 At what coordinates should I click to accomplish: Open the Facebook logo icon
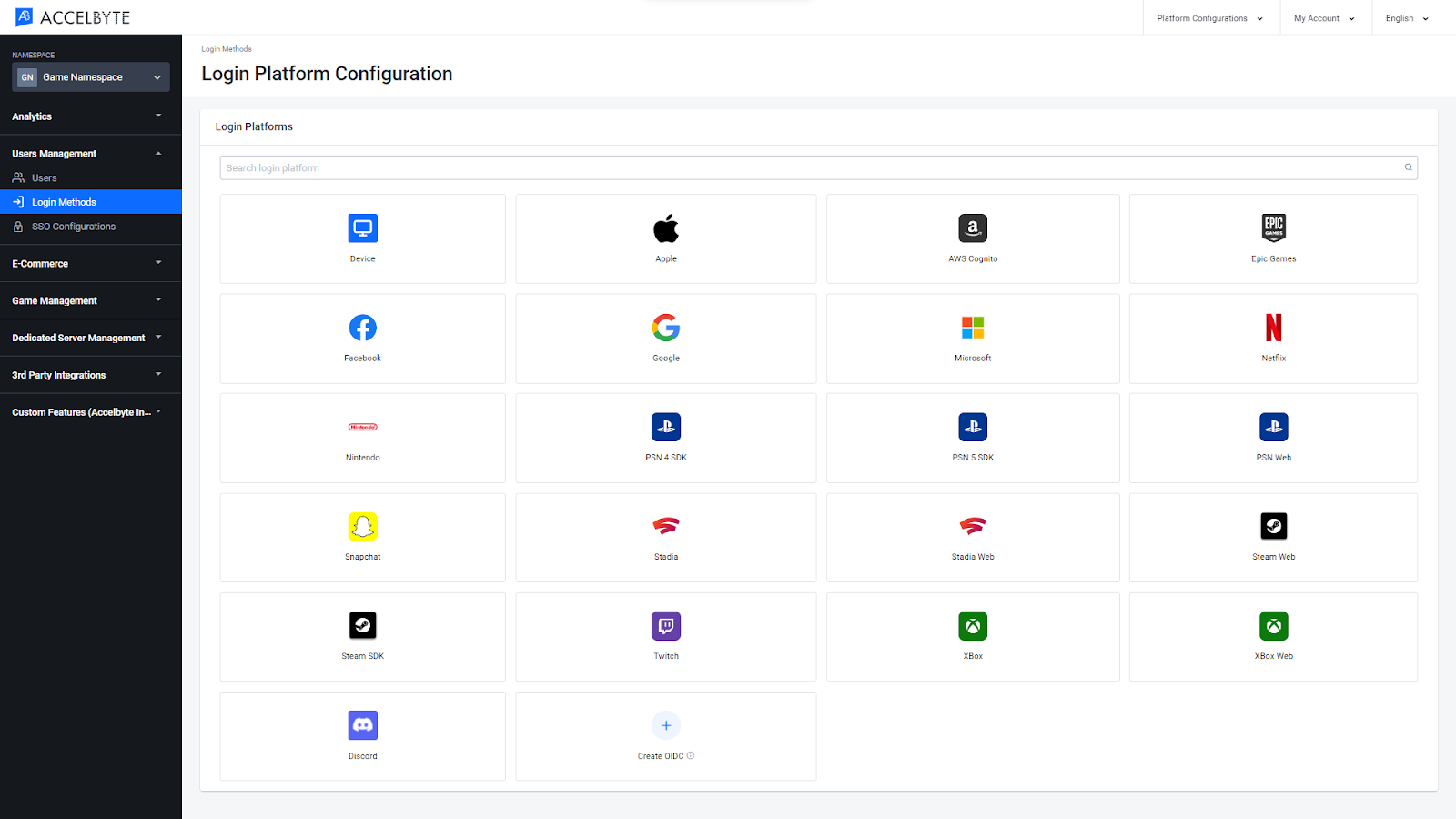[x=362, y=328]
